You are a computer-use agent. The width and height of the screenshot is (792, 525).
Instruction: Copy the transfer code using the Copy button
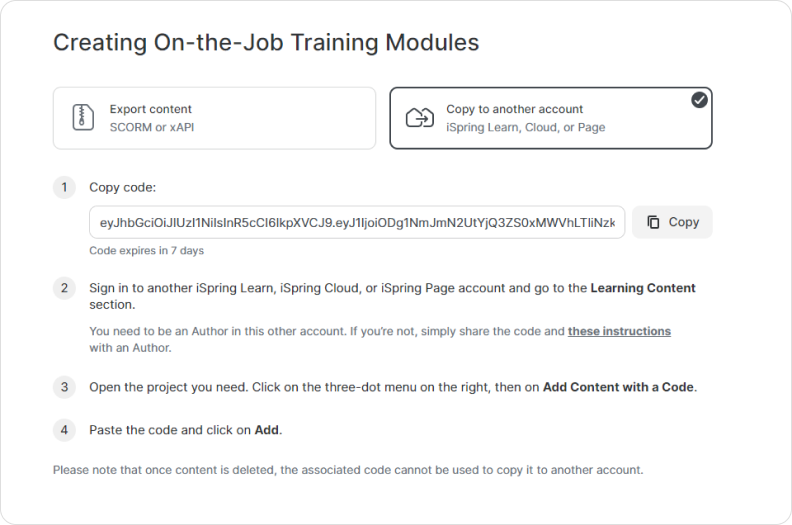point(672,222)
